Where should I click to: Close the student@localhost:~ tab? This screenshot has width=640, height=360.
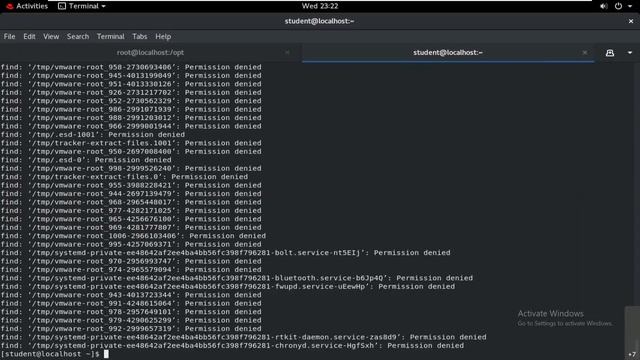point(585,53)
